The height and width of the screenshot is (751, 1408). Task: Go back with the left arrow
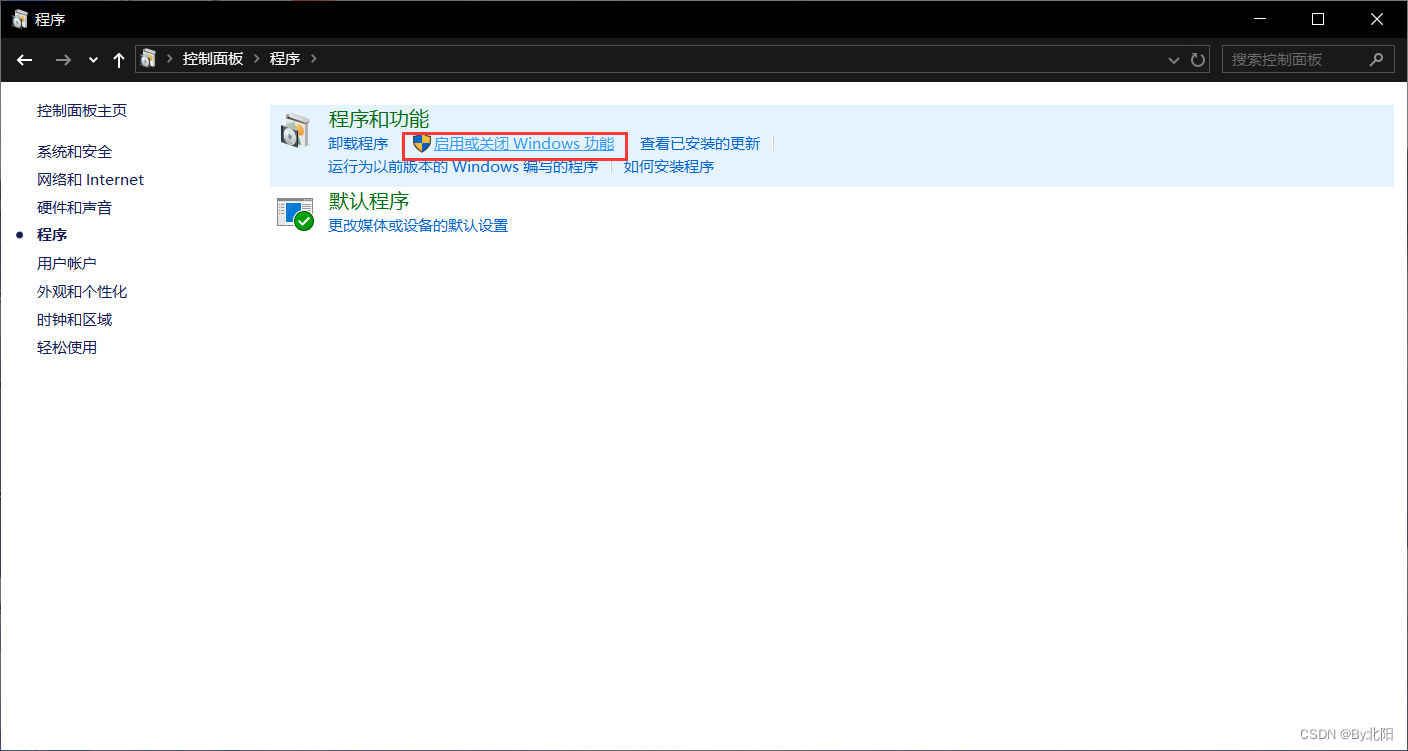coord(25,60)
